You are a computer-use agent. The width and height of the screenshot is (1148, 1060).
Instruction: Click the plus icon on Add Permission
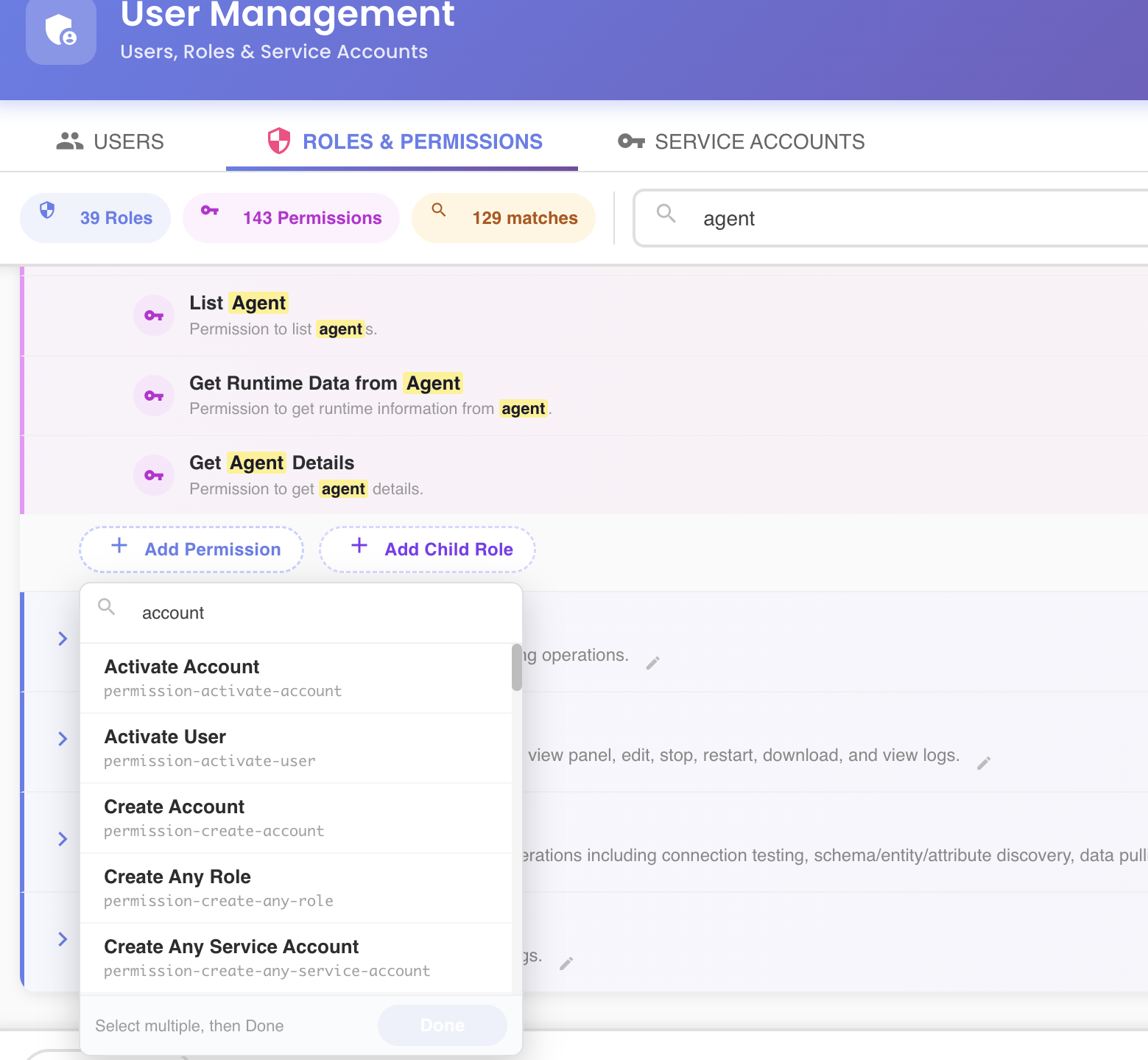[x=119, y=546]
